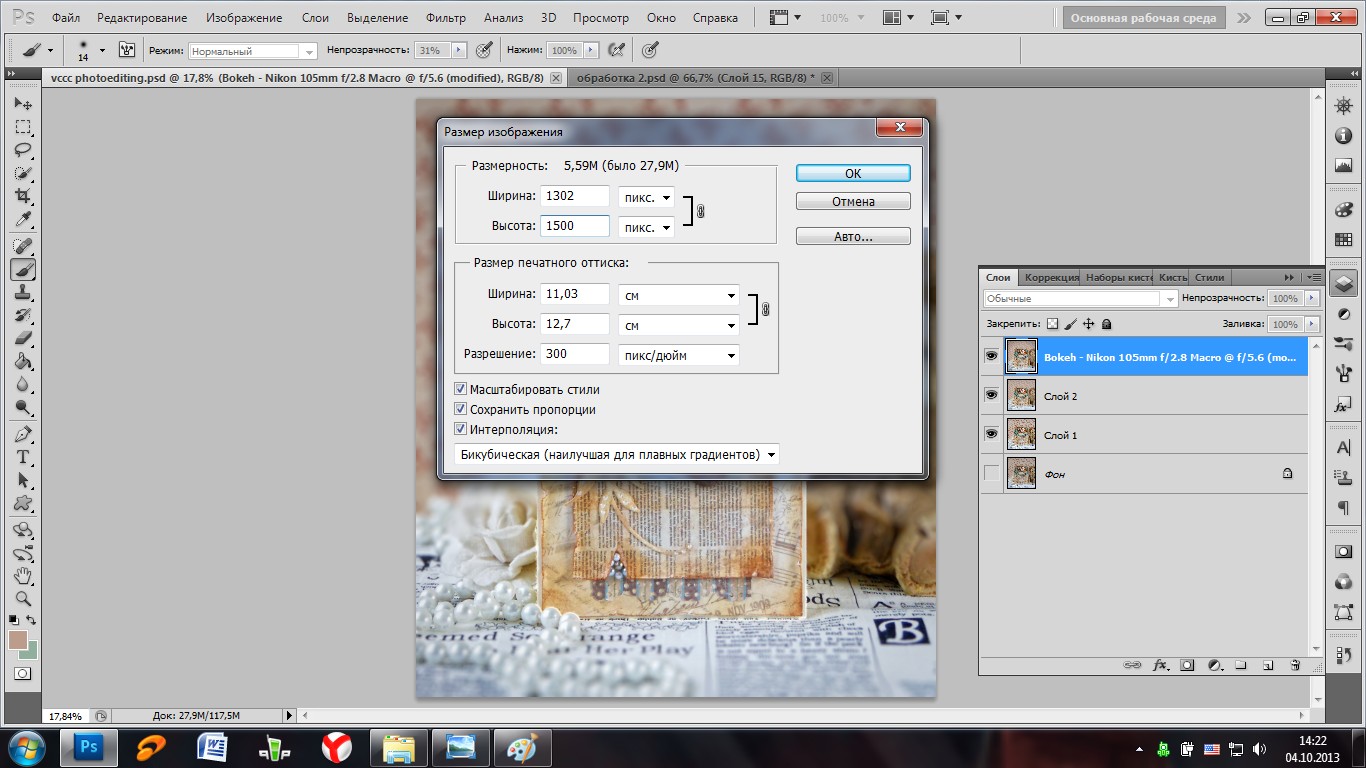Select the Blur tool
Viewport: 1366px width, 768px height.
23,384
